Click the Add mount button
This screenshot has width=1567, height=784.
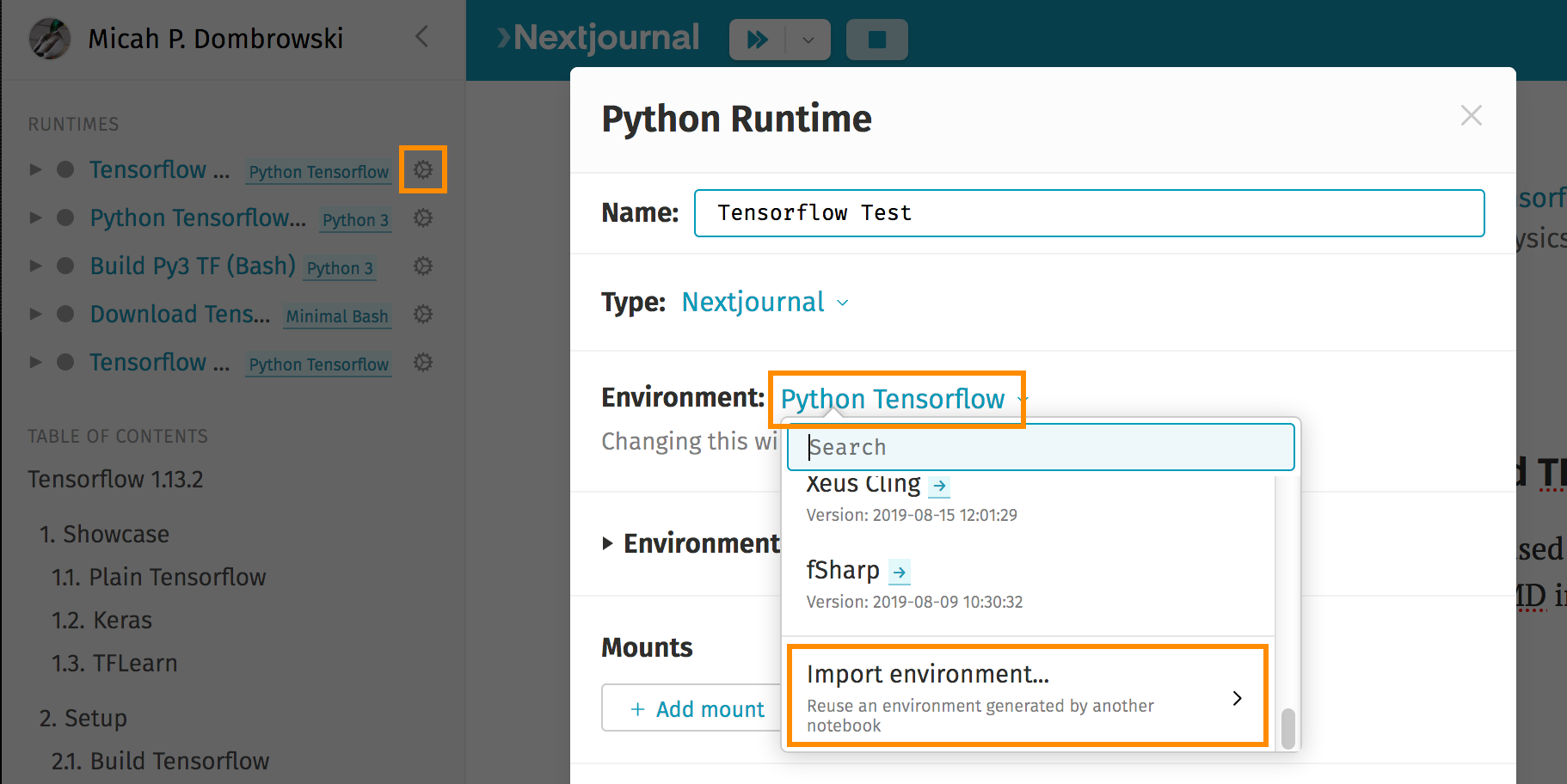697,708
